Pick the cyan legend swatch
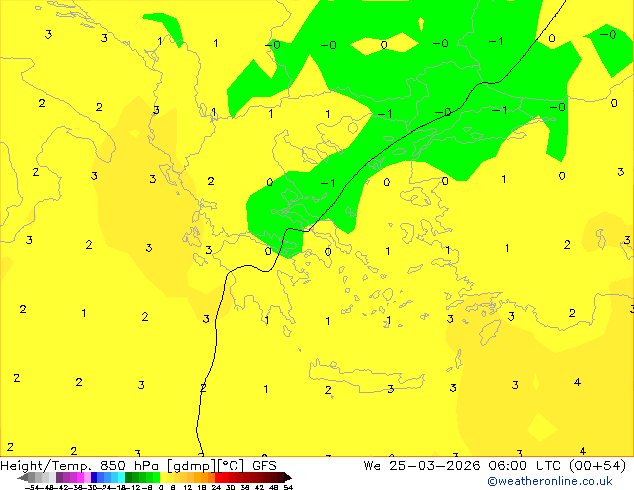The height and width of the screenshot is (490, 634). 122,477
